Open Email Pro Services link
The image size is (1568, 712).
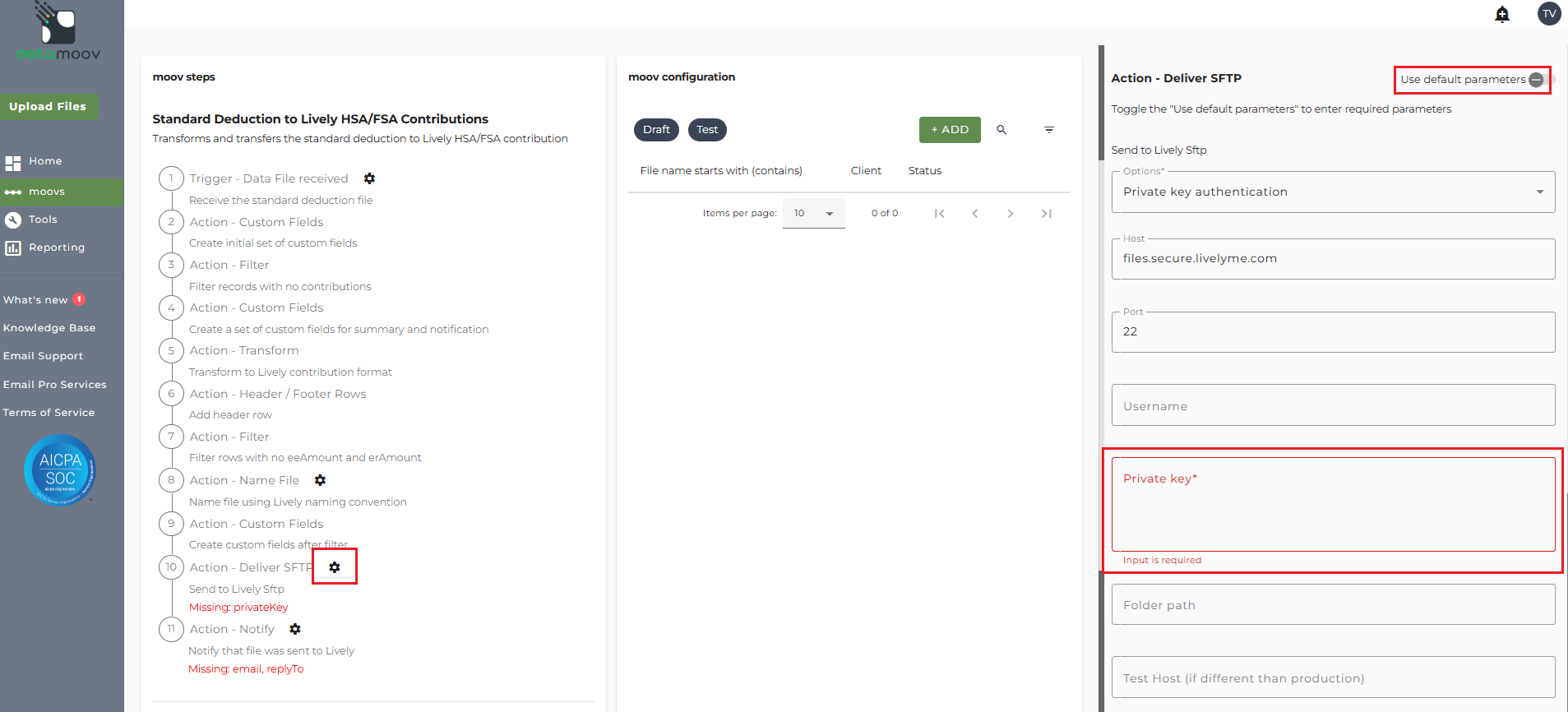coord(55,385)
